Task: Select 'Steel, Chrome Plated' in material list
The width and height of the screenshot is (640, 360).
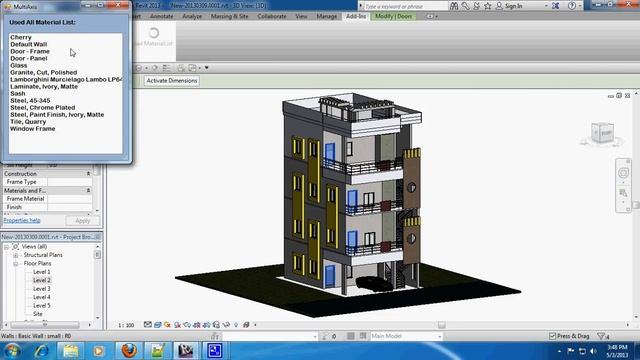Action: pos(43,107)
